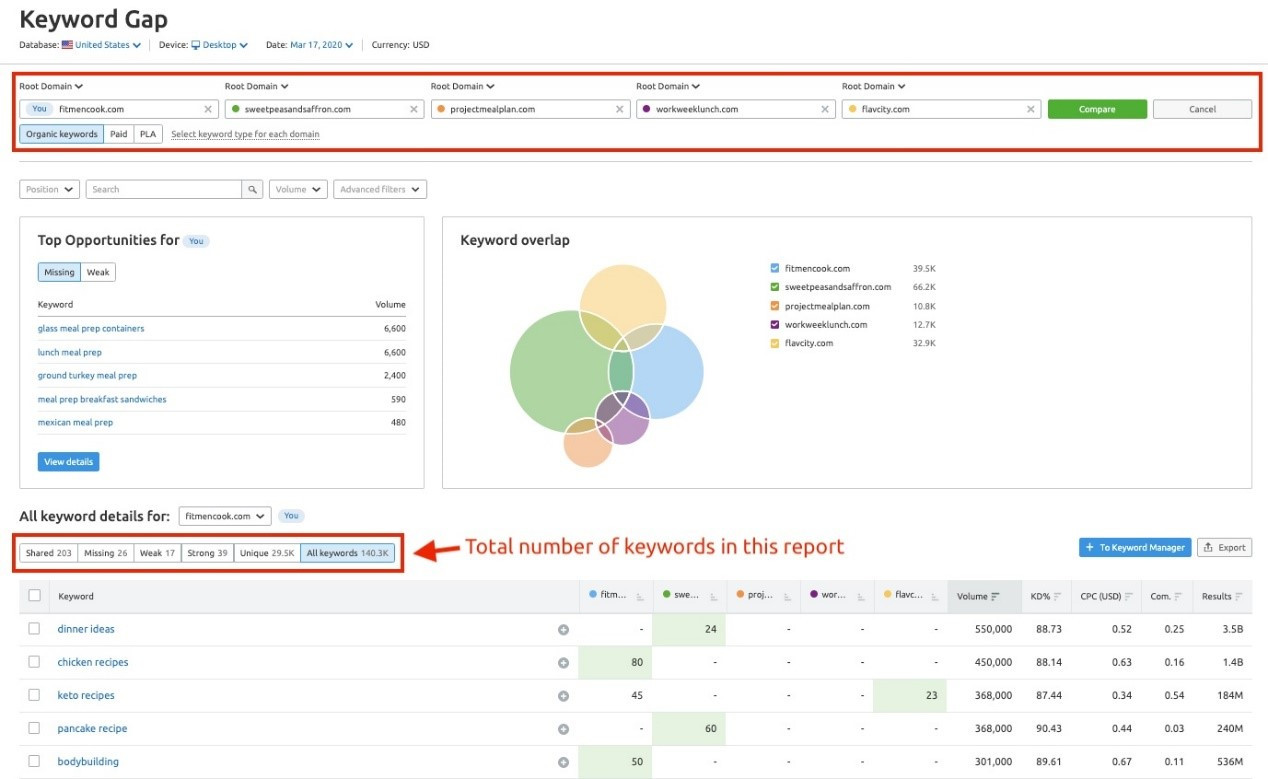This screenshot has width=1268, height=779.
Task: Sort table by KD% column
Action: (1055, 597)
